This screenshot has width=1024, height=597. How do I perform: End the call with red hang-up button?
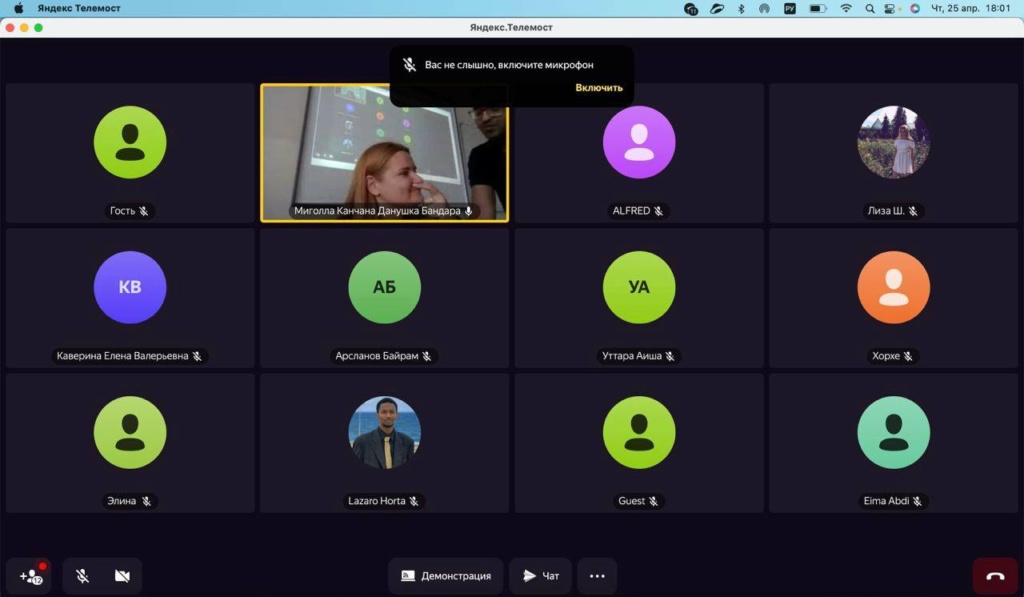(995, 575)
